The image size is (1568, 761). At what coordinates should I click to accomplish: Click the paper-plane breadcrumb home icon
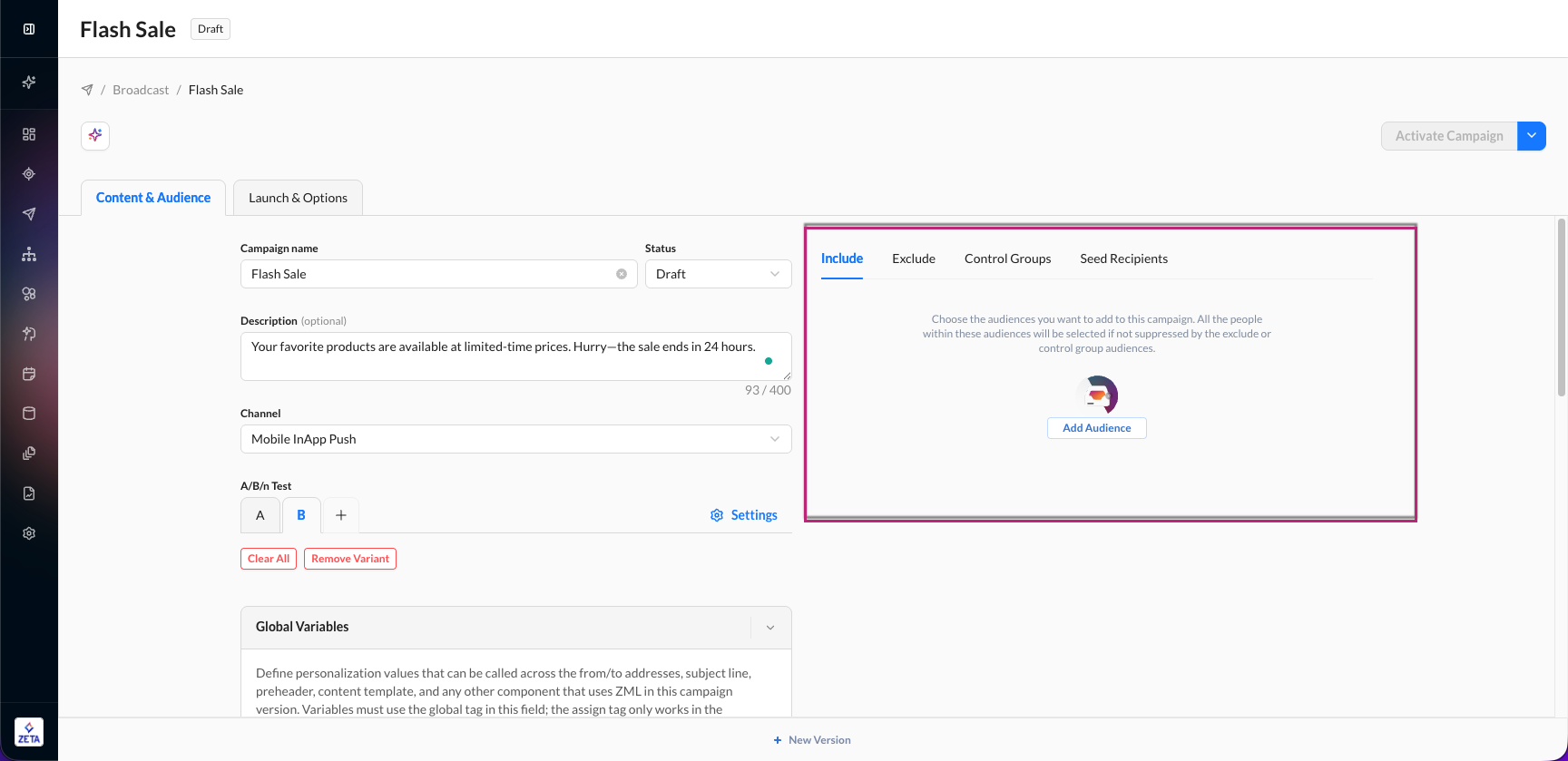pyautogui.click(x=87, y=90)
